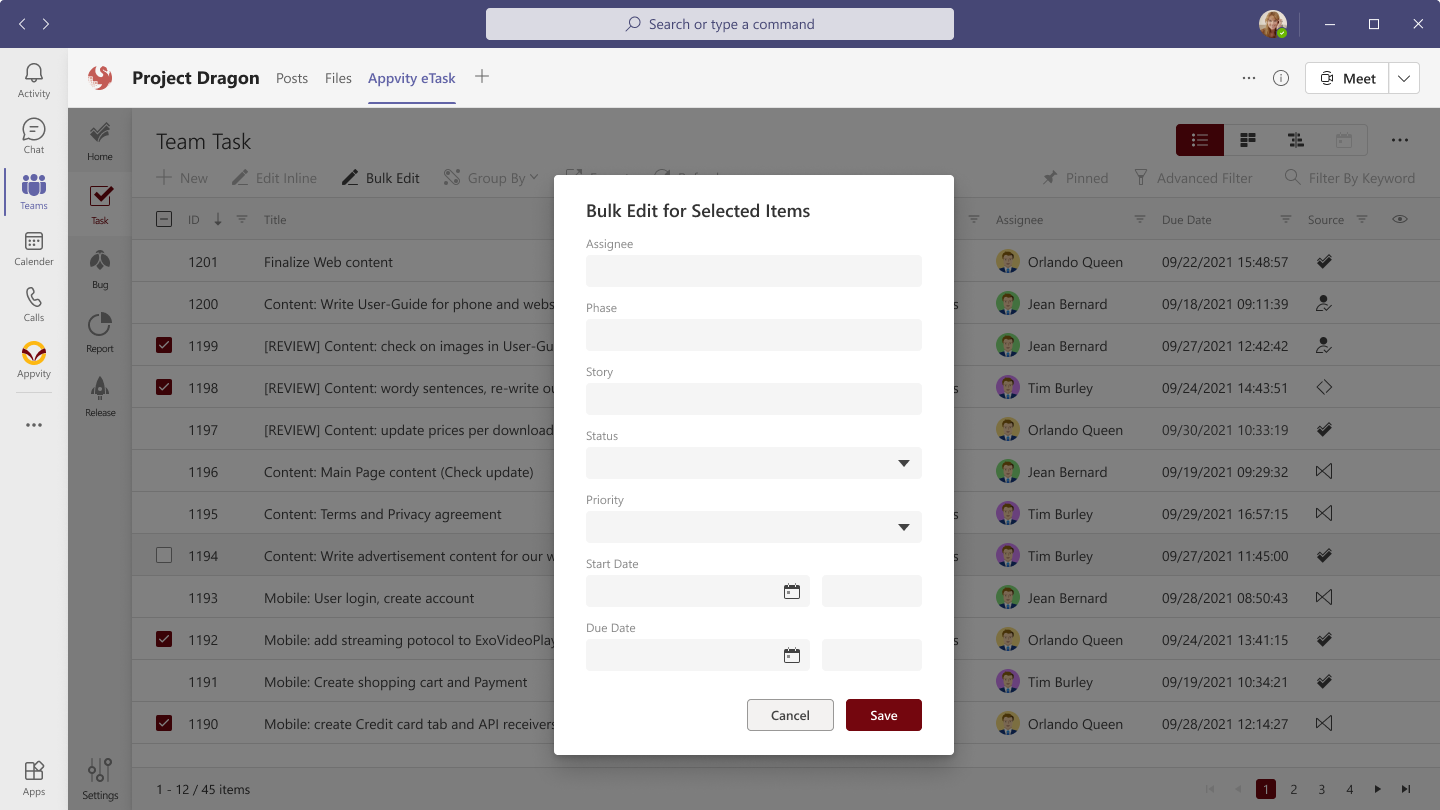Open the Release section in the eTask sidebar
The width and height of the screenshot is (1440, 810).
(x=99, y=394)
